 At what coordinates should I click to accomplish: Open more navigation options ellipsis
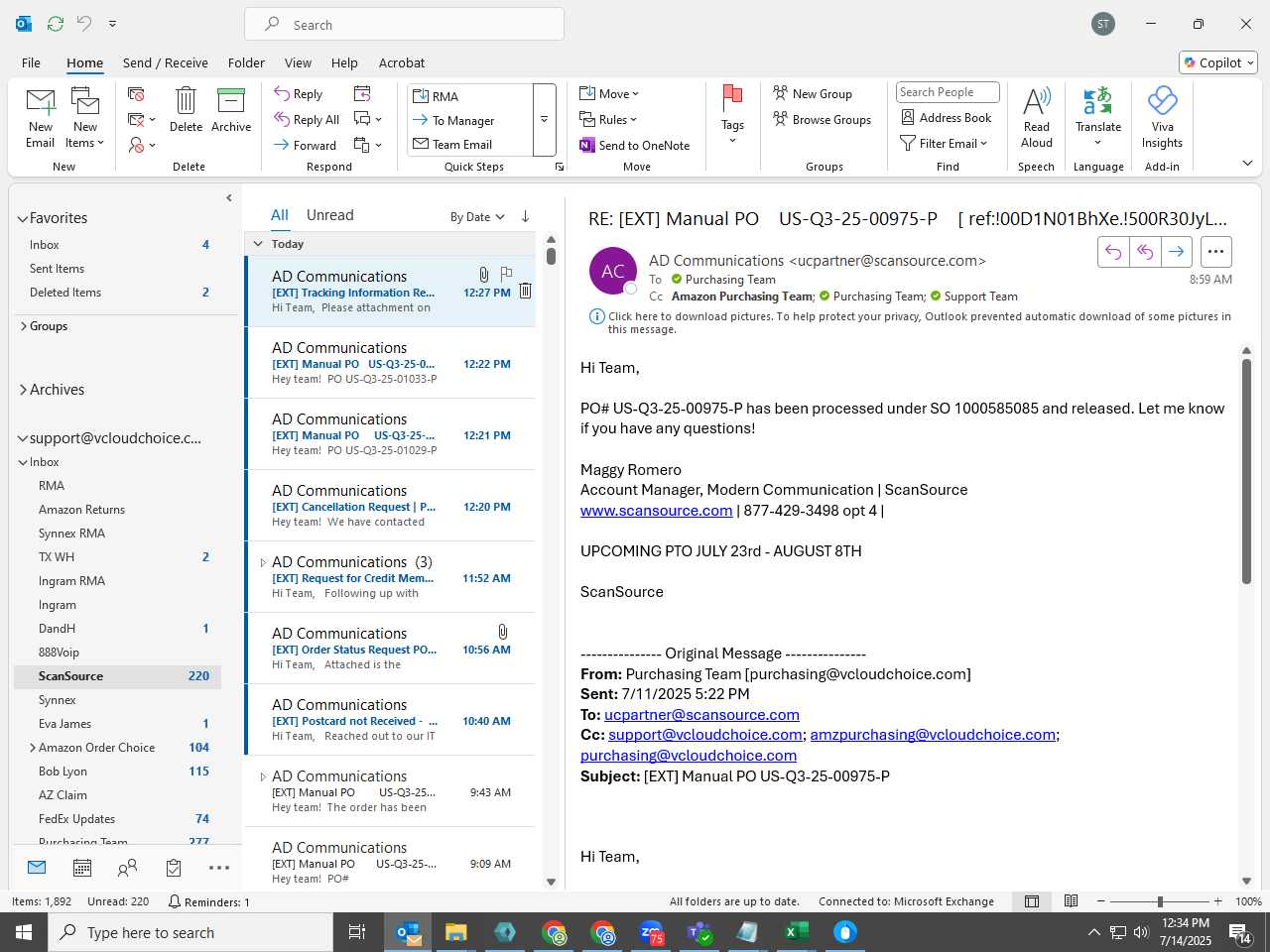[x=219, y=868]
